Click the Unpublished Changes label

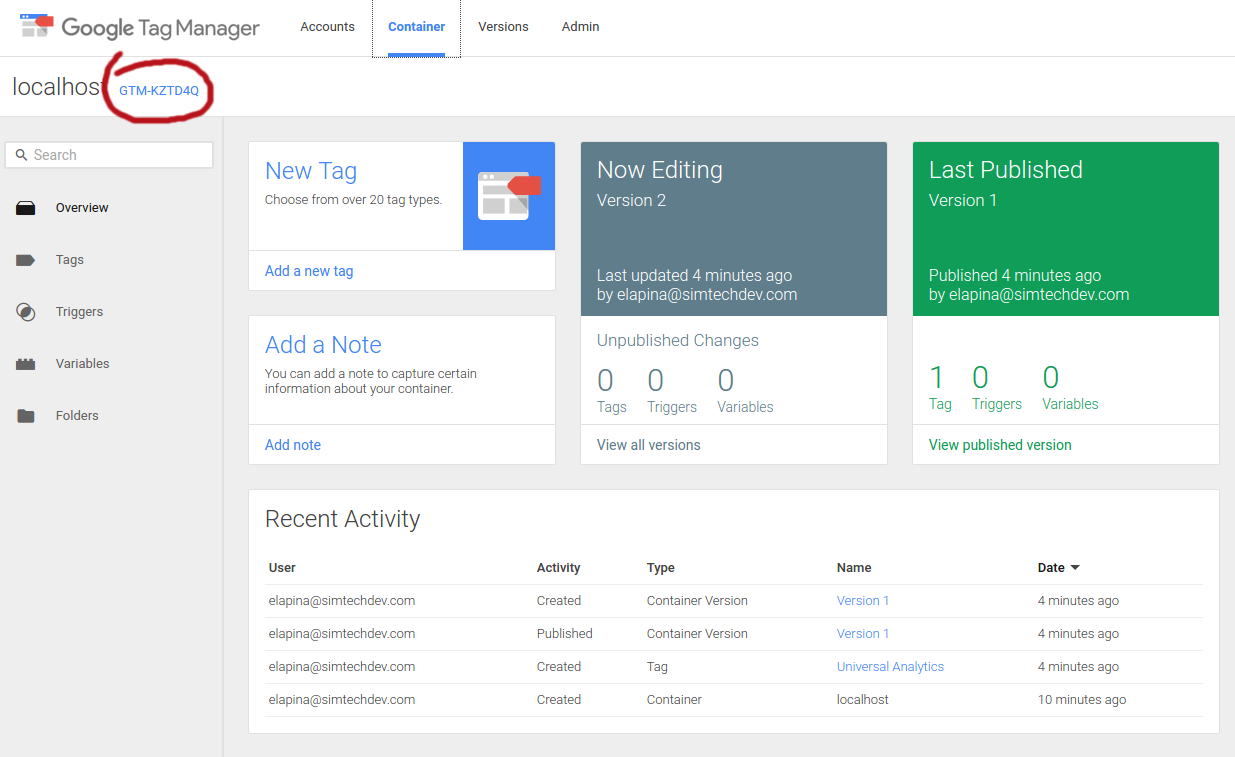click(678, 341)
